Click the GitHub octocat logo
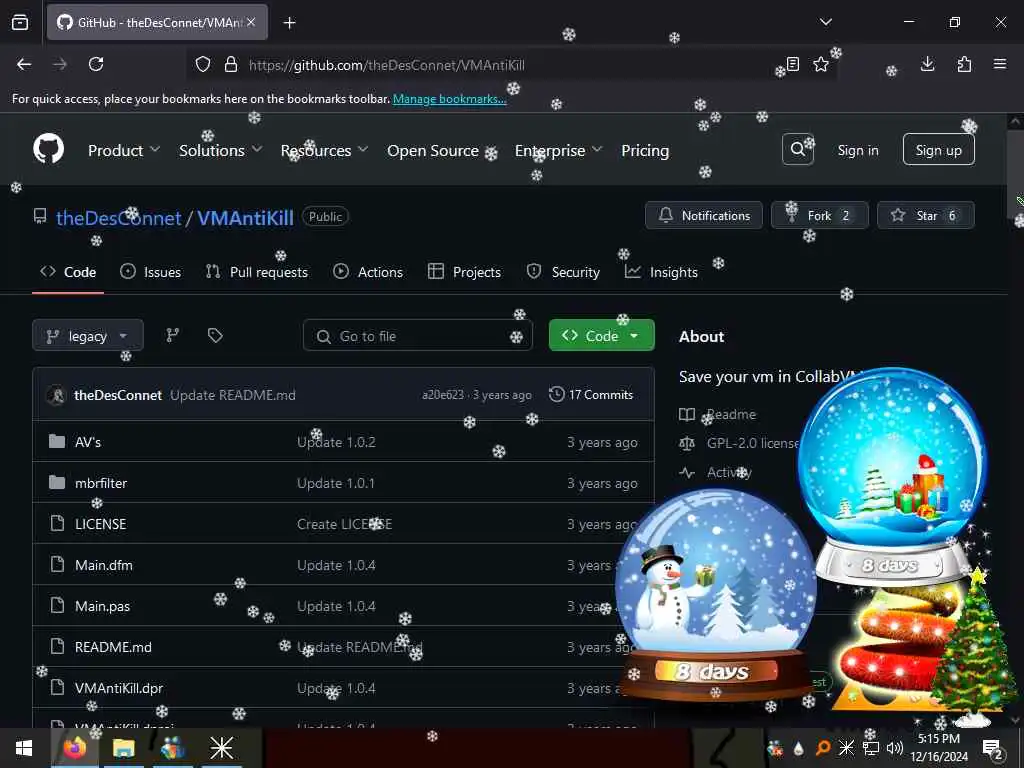This screenshot has width=1024, height=768. [x=49, y=150]
